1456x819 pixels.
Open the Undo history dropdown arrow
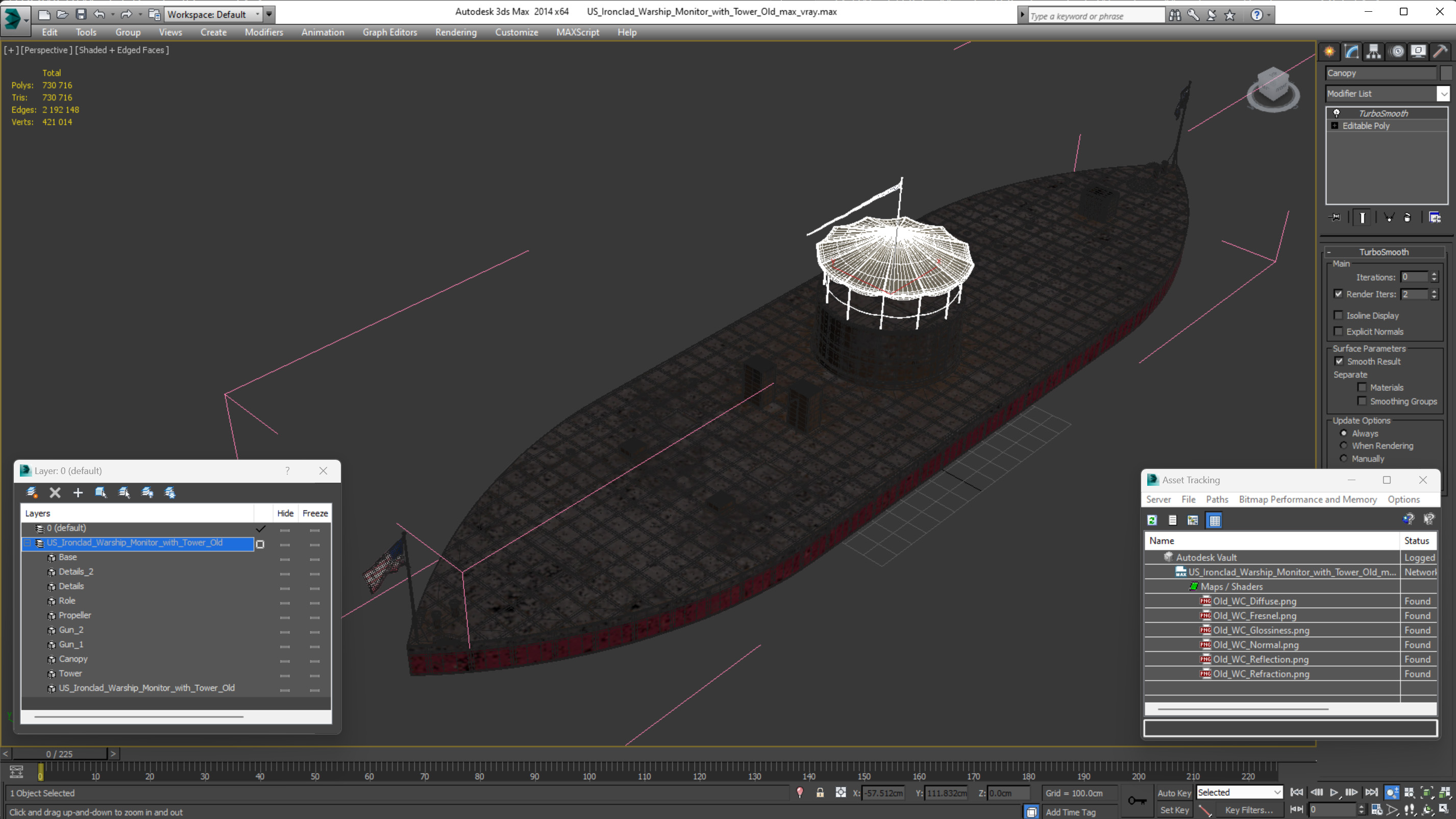(x=112, y=14)
